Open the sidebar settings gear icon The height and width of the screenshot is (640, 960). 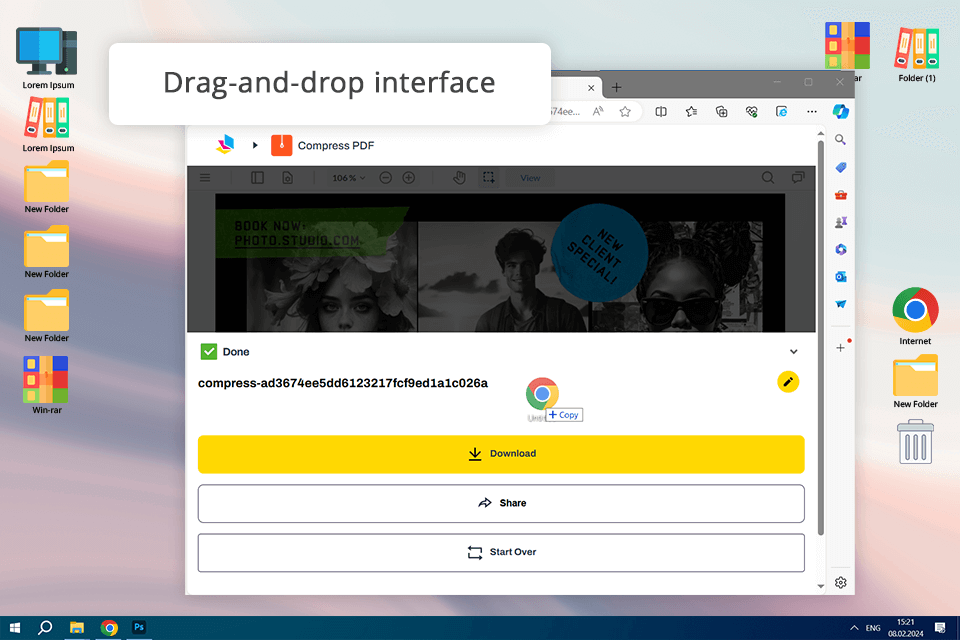841,582
